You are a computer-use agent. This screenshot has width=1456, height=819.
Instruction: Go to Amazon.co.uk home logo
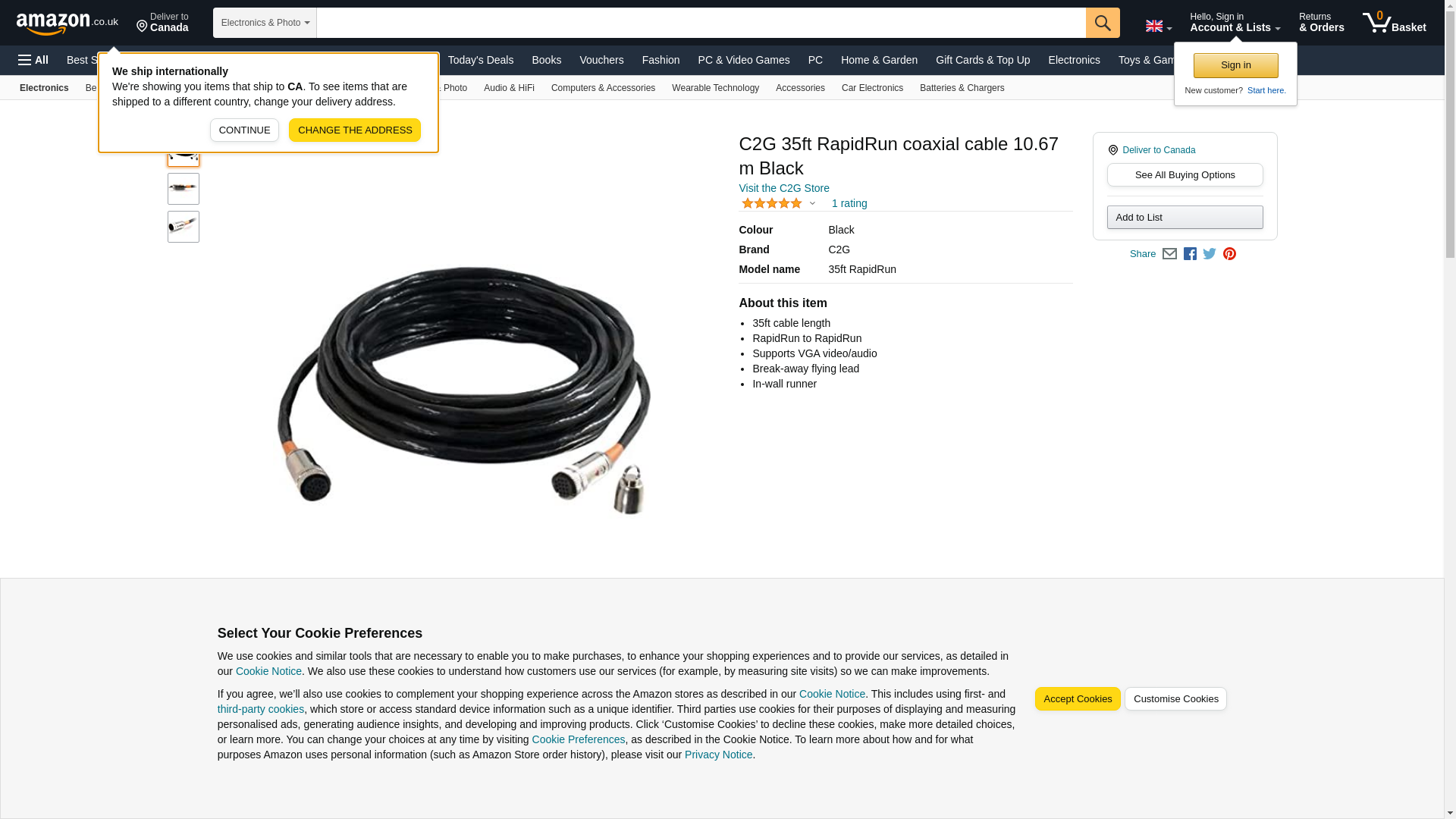[67, 23]
